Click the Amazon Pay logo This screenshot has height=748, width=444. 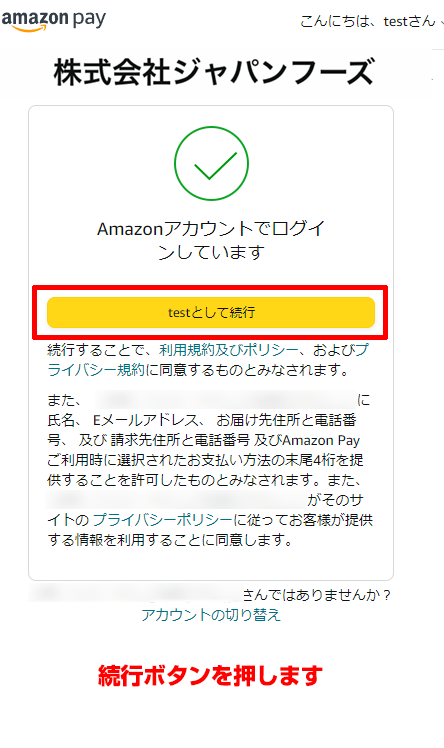click(53, 21)
